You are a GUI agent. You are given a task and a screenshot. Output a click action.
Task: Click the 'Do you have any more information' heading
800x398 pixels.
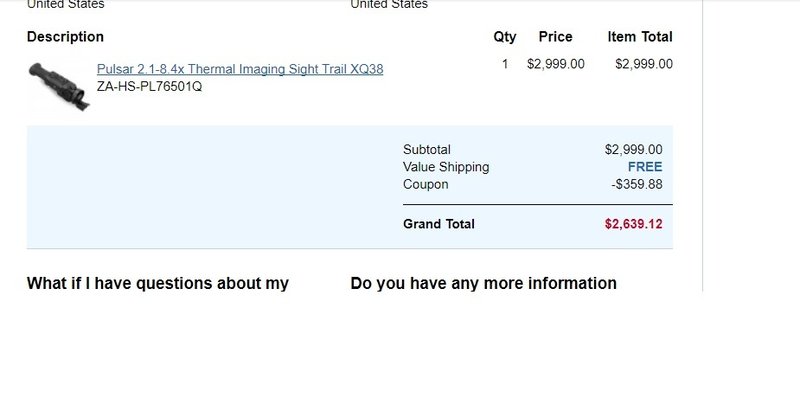click(483, 283)
